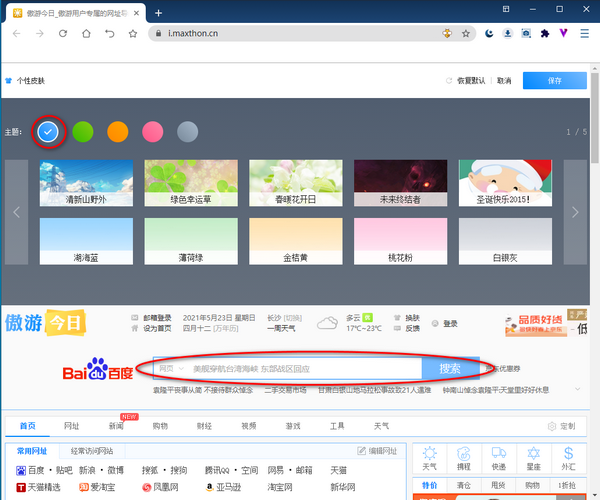Open the night mode moon icon
The image size is (600, 500).
(489, 33)
